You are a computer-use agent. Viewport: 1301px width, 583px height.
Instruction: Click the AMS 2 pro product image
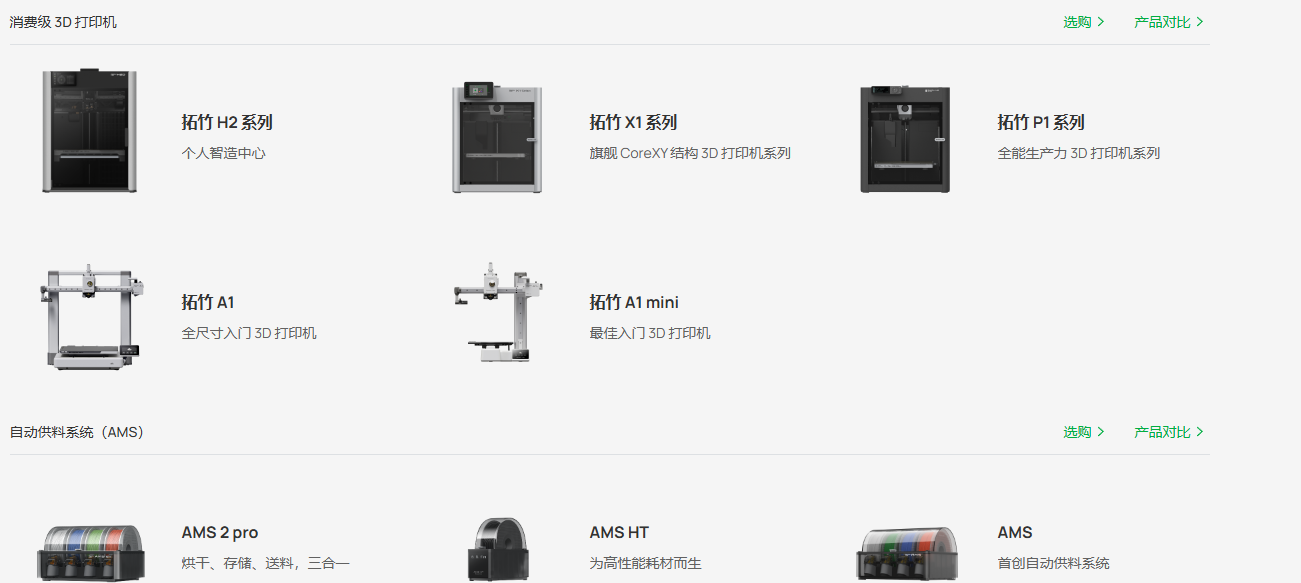pos(90,552)
